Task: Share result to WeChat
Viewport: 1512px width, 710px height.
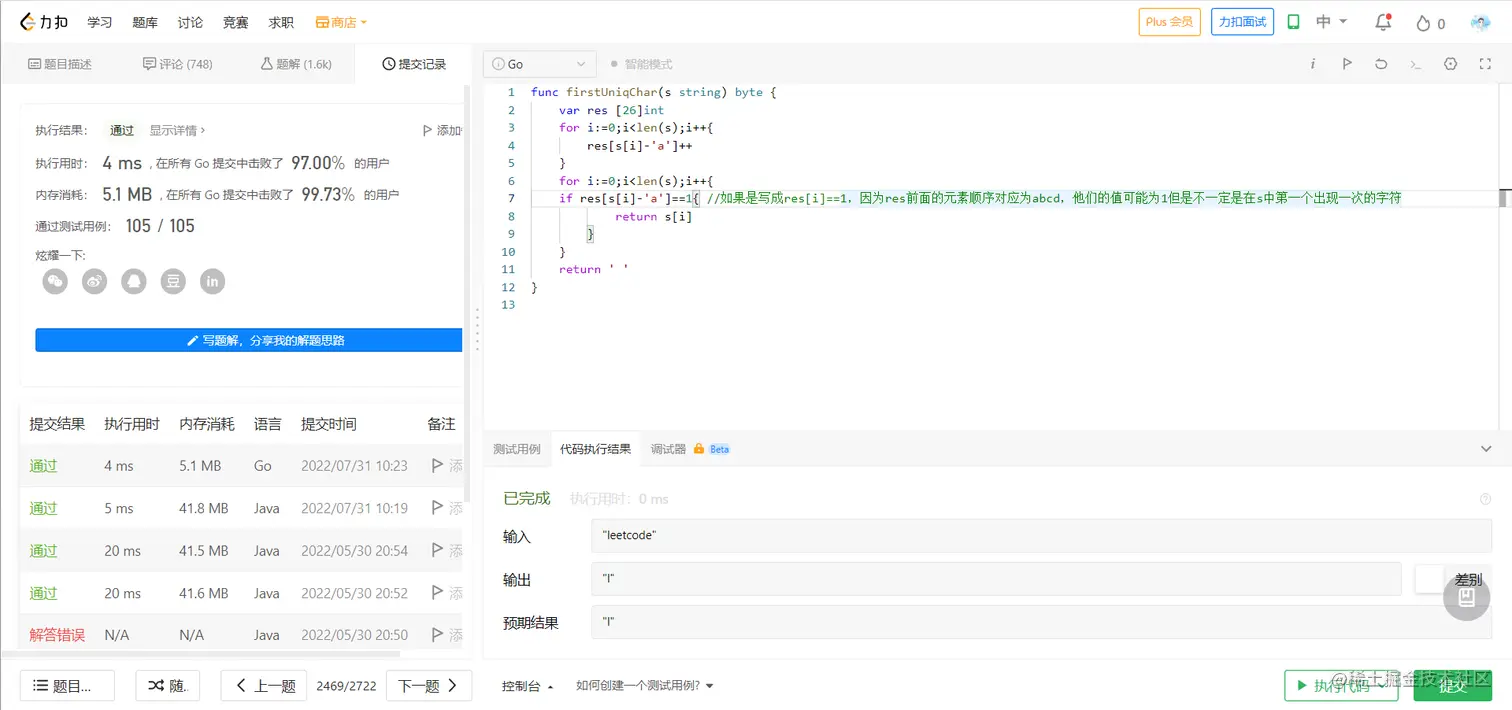Action: point(55,282)
